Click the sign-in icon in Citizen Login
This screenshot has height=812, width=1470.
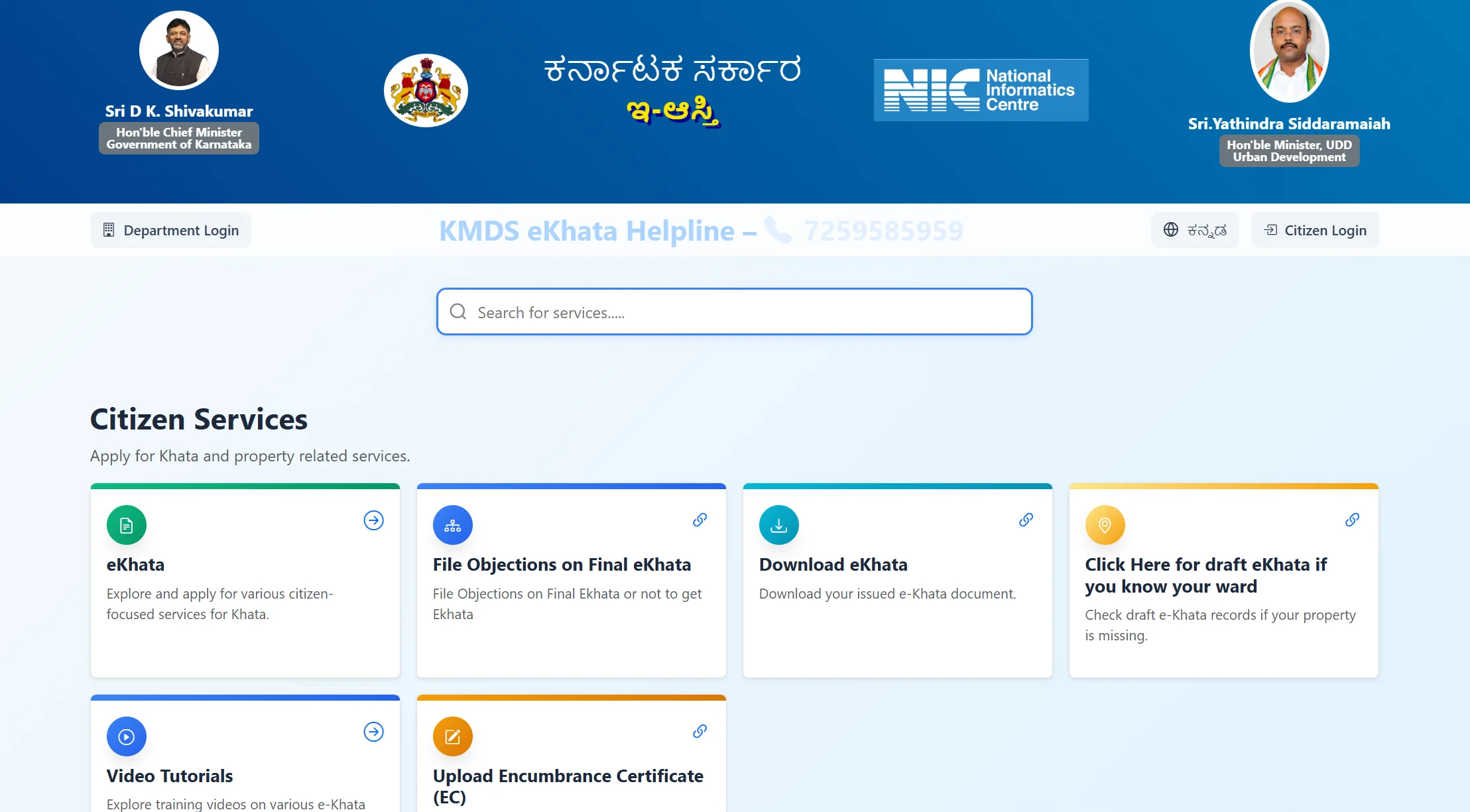tap(1270, 230)
